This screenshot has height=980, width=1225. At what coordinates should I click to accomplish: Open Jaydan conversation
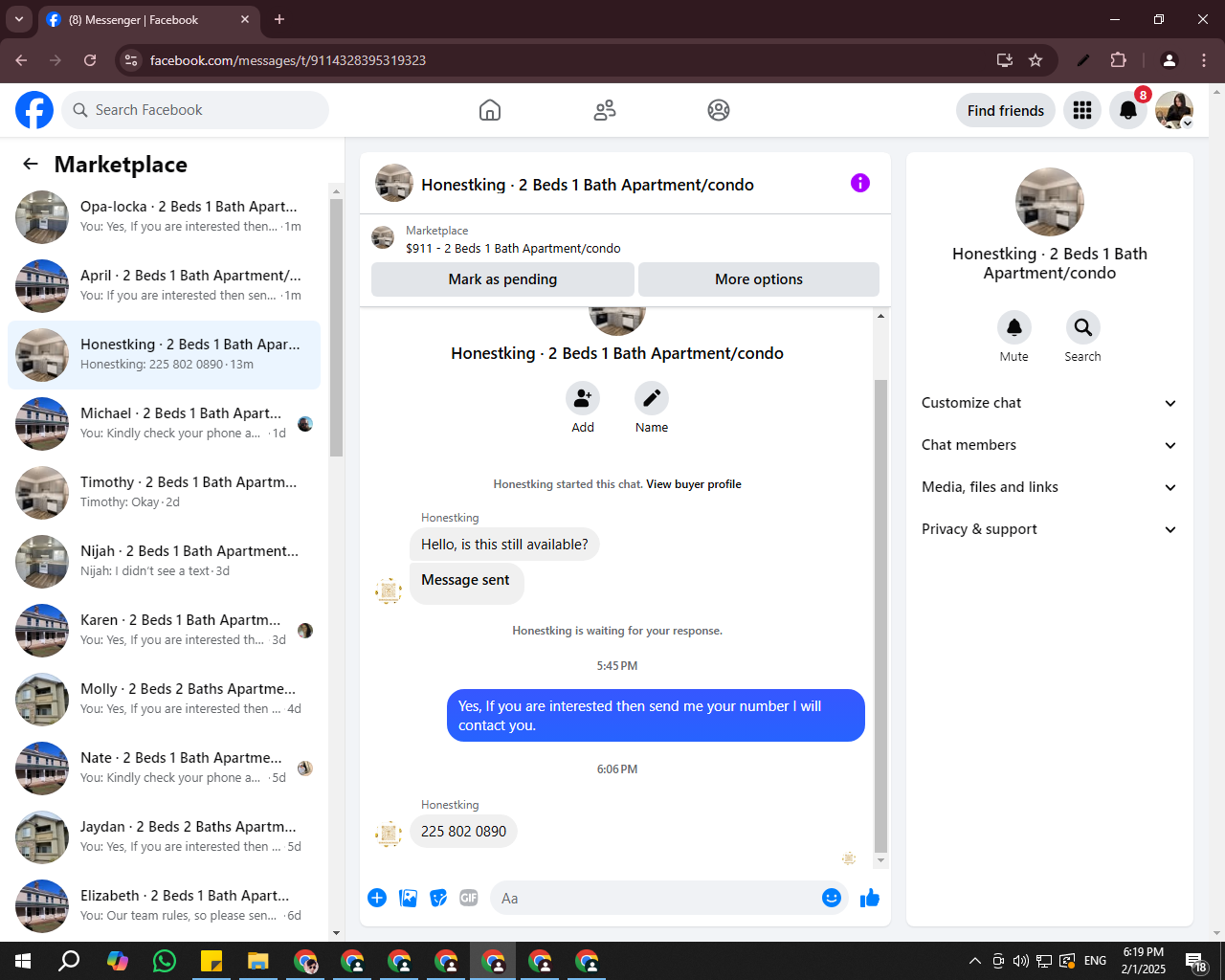point(165,837)
